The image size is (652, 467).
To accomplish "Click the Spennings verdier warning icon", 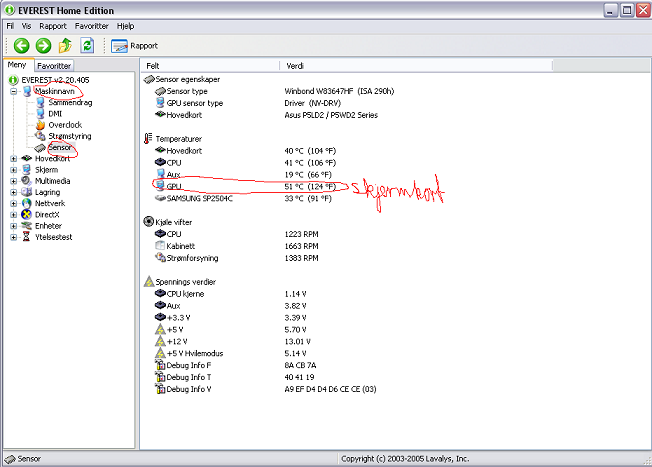I will coord(149,282).
